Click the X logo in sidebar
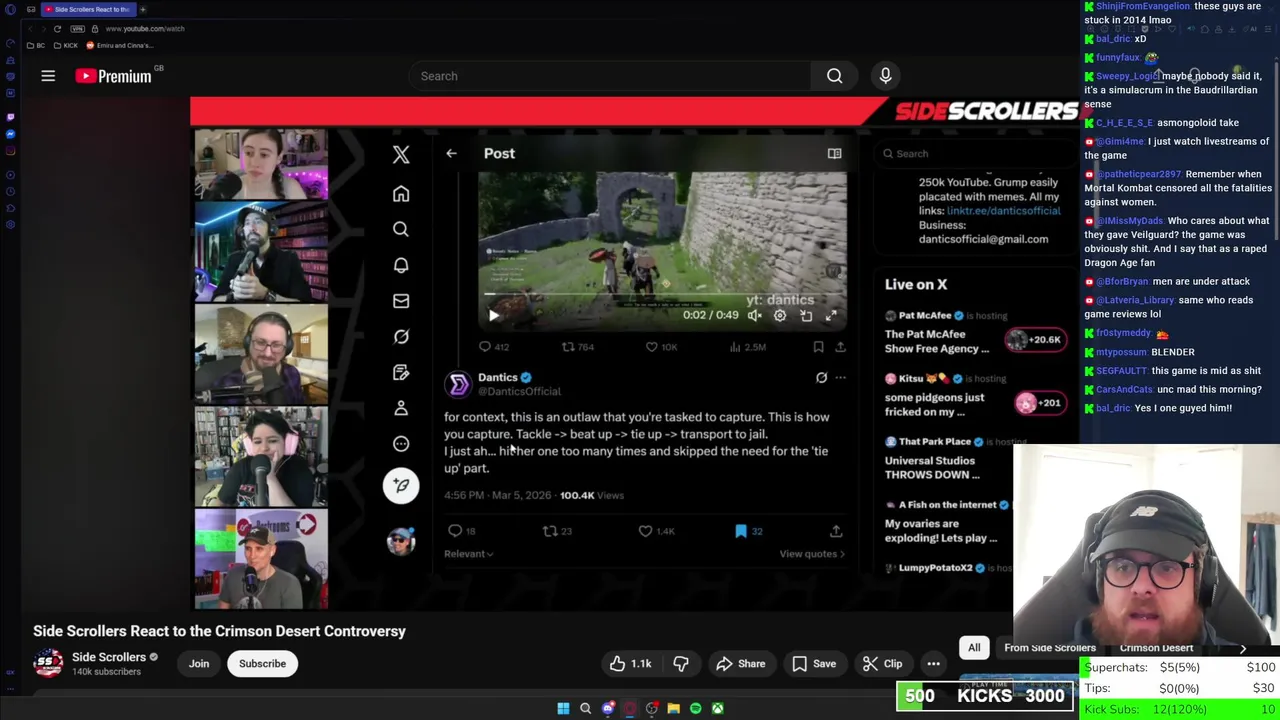The image size is (1280, 720). click(x=401, y=154)
